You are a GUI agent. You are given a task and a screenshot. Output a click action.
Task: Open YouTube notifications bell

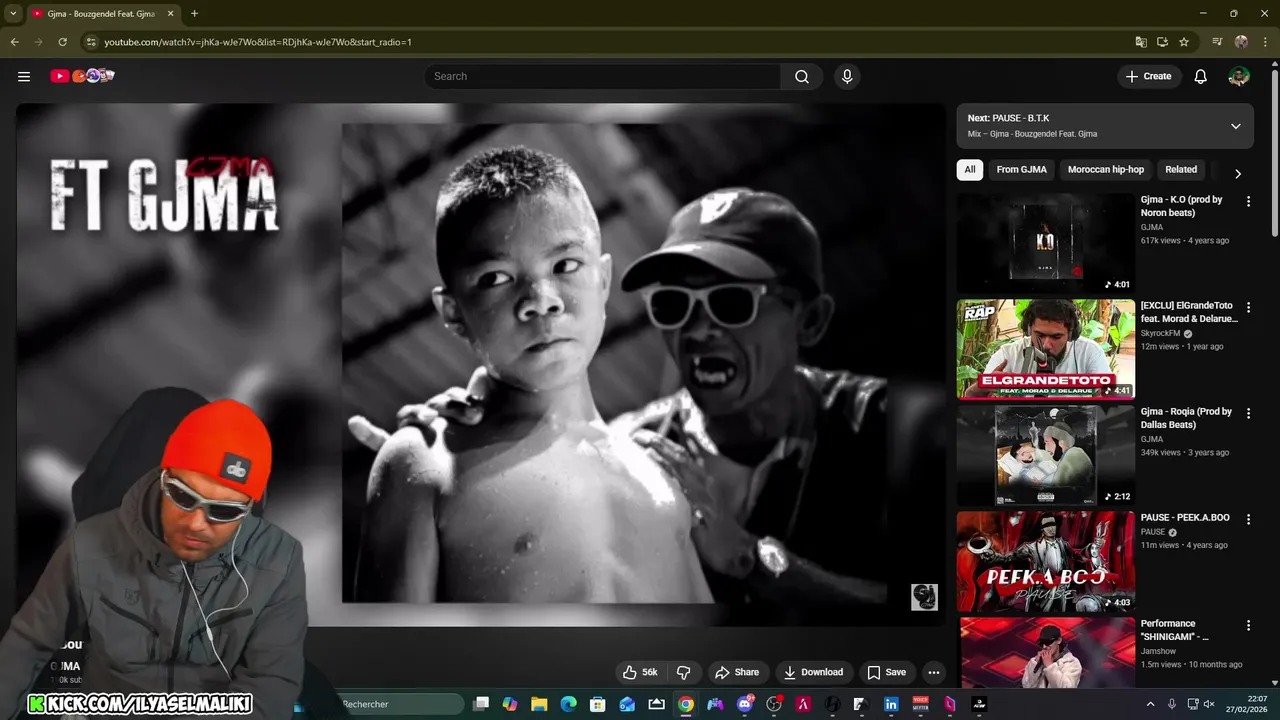coord(1201,76)
